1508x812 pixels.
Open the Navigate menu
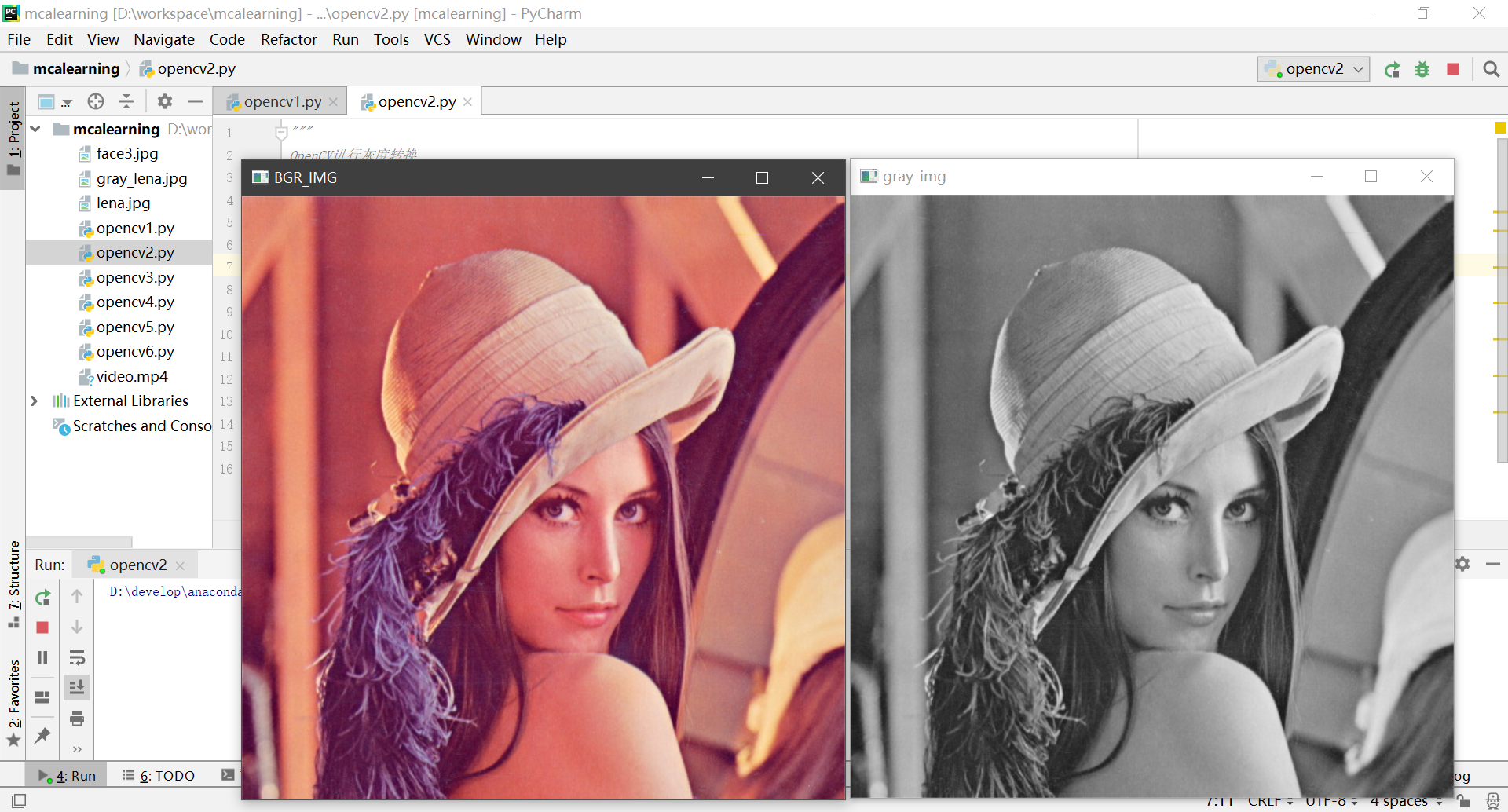pos(164,39)
